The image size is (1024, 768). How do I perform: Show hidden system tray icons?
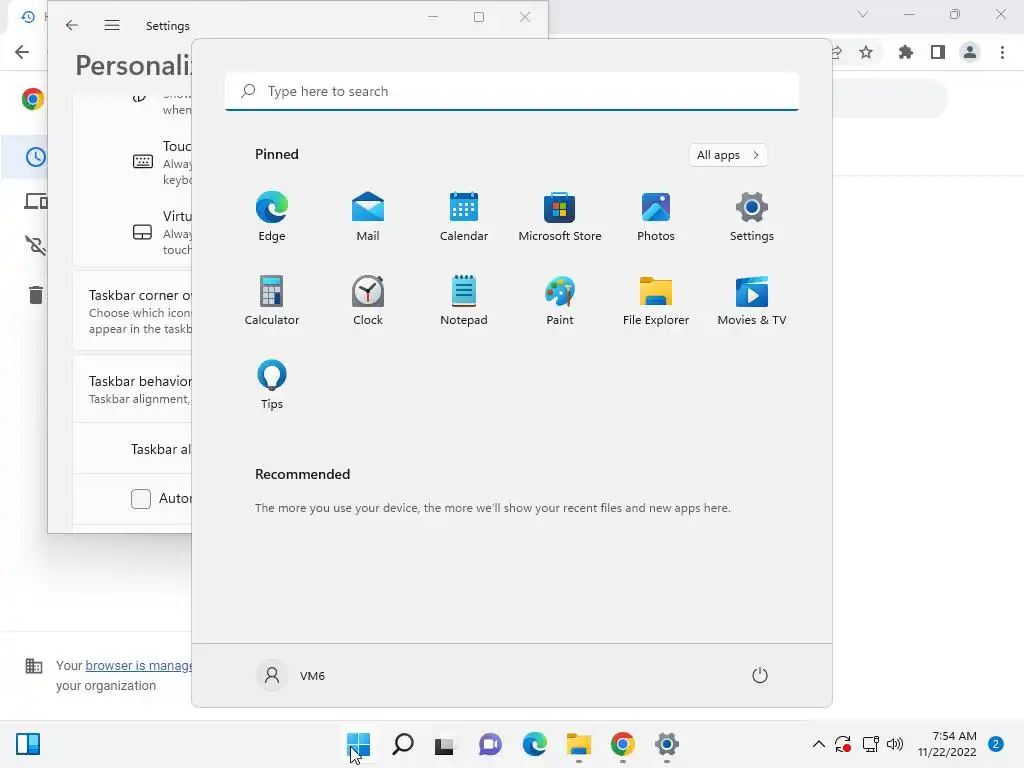point(818,744)
